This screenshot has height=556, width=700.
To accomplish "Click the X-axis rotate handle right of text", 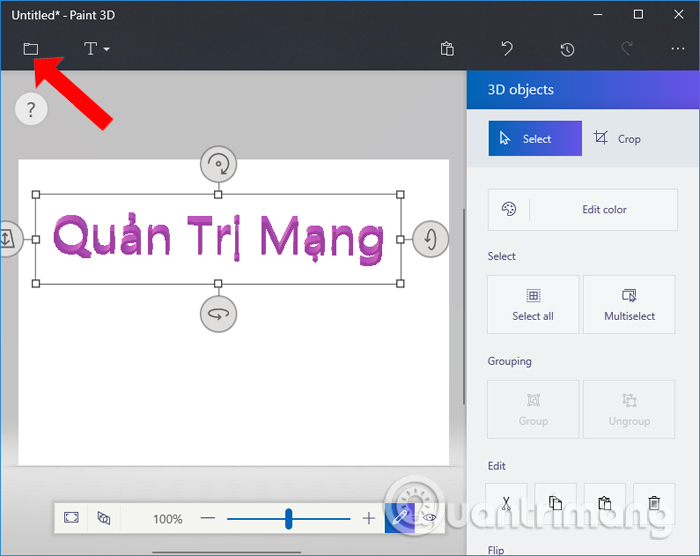I will [x=430, y=239].
